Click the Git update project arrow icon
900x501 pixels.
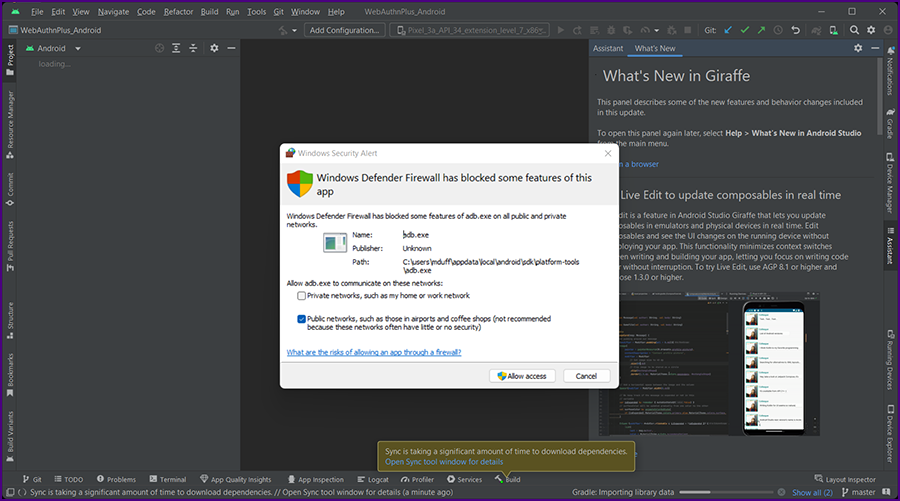point(727,30)
